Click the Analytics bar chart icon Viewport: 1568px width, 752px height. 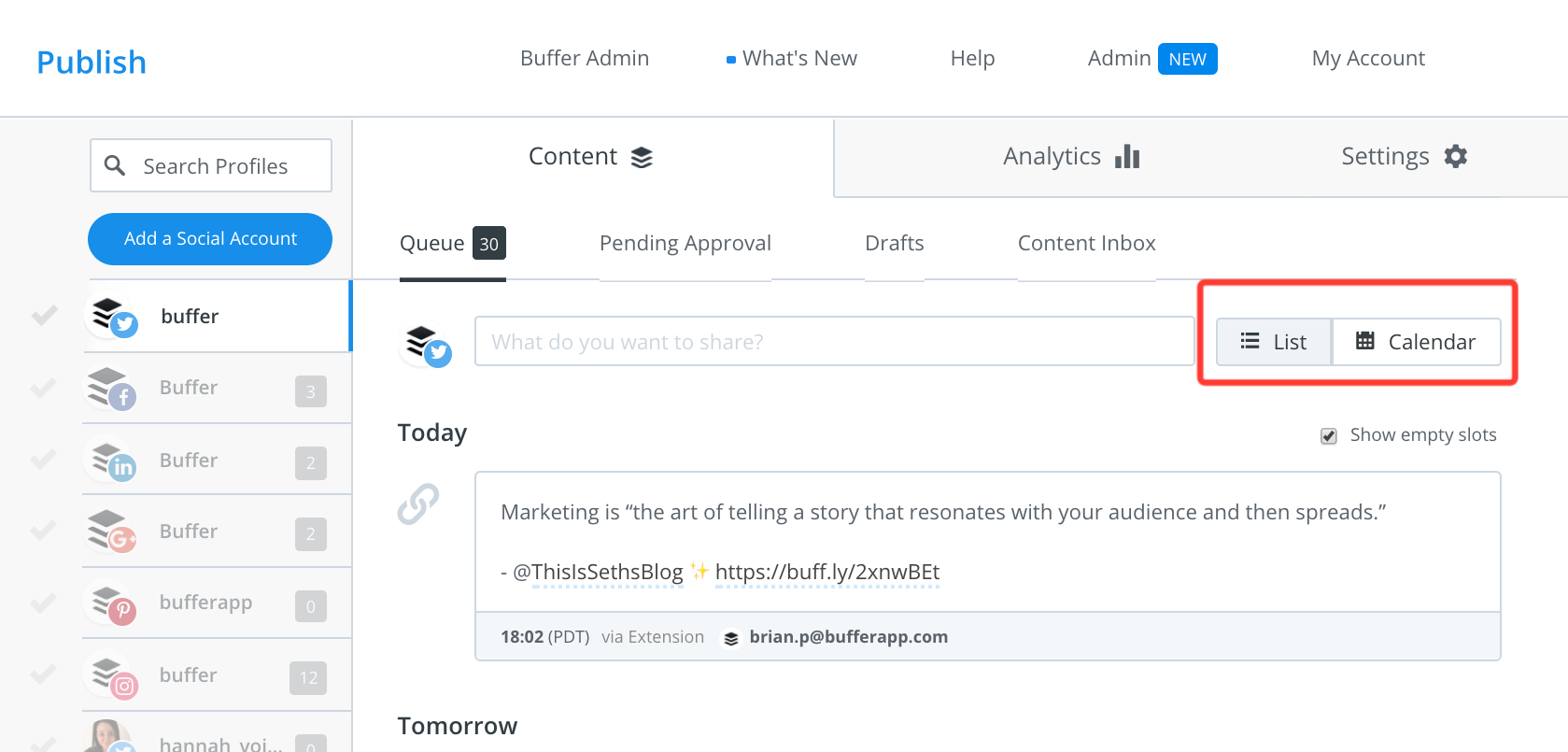tap(1127, 156)
